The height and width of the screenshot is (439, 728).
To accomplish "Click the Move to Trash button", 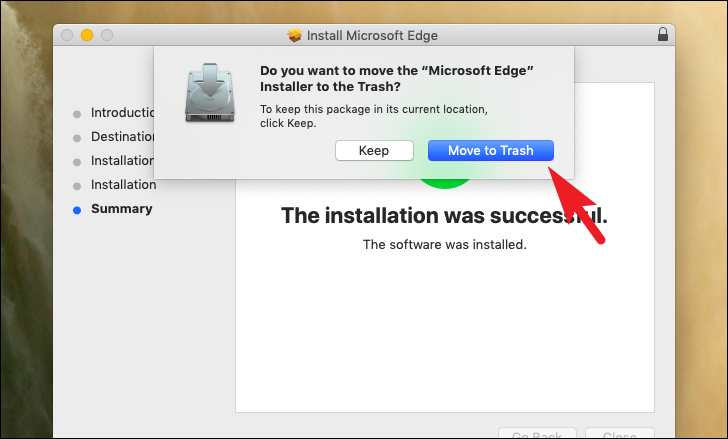I will pyautogui.click(x=491, y=151).
